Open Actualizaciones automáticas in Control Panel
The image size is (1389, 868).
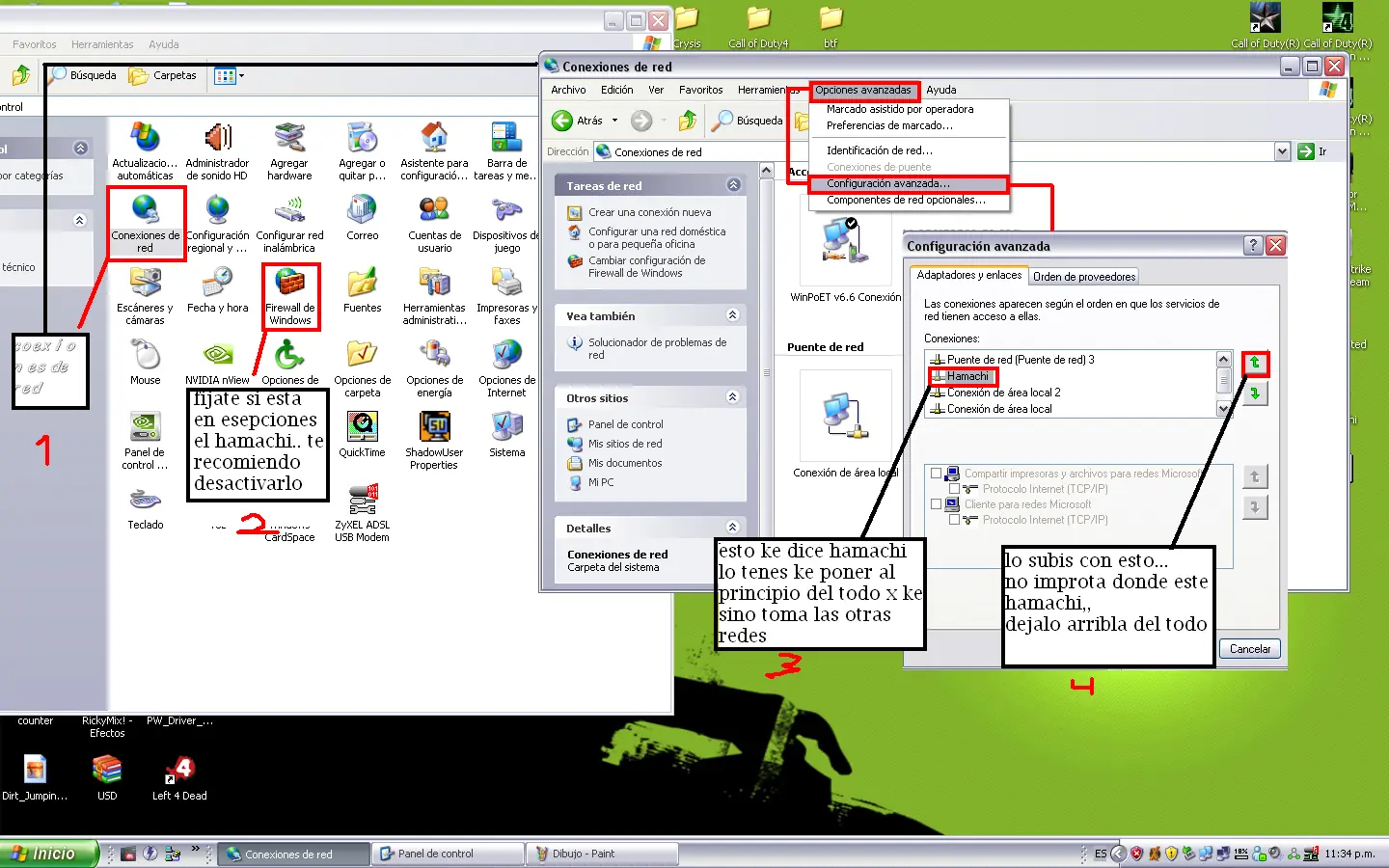tap(145, 150)
